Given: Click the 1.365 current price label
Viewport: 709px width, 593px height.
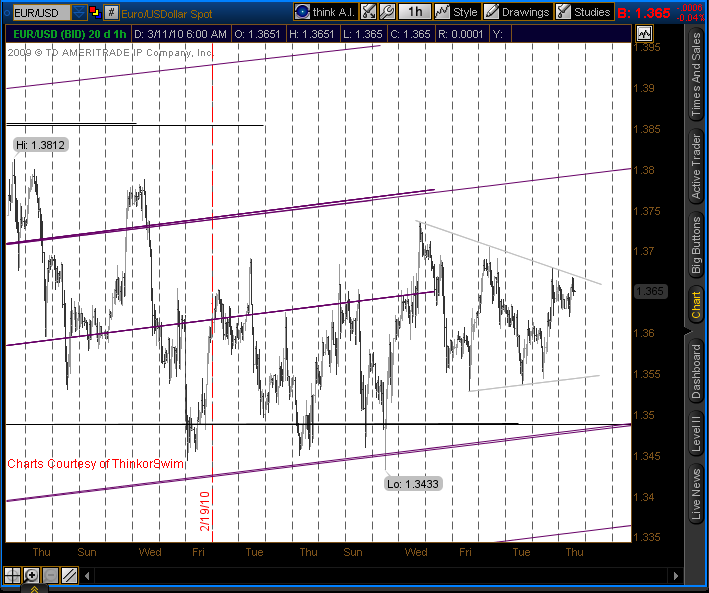Looking at the screenshot, I should (650, 291).
